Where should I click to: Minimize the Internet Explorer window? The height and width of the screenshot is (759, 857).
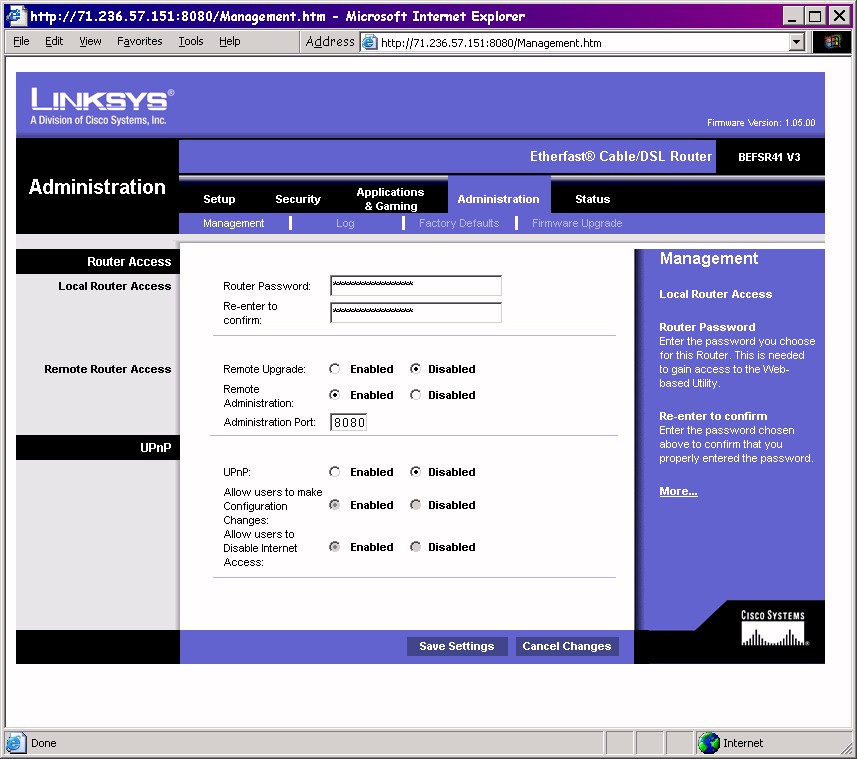coord(793,15)
